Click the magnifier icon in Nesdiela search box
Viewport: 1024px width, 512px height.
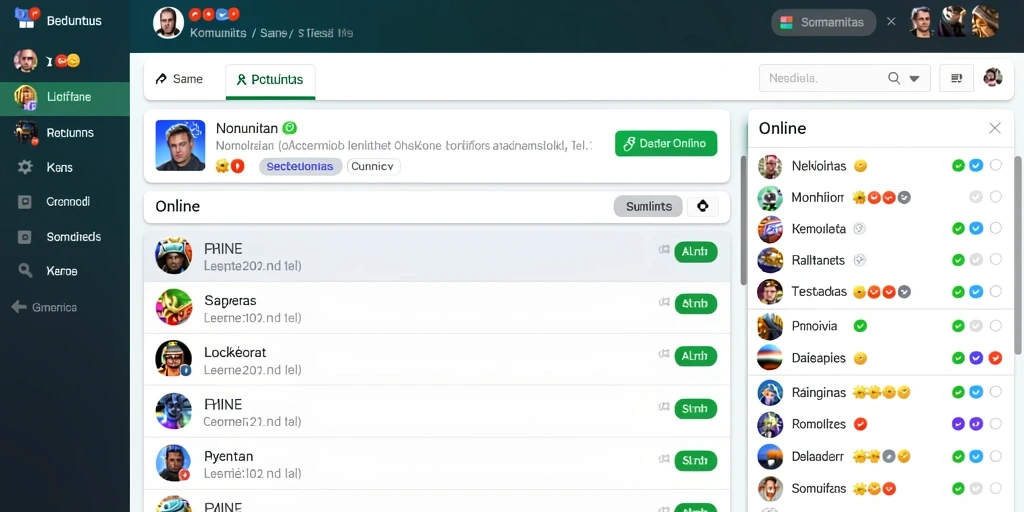pyautogui.click(x=894, y=78)
